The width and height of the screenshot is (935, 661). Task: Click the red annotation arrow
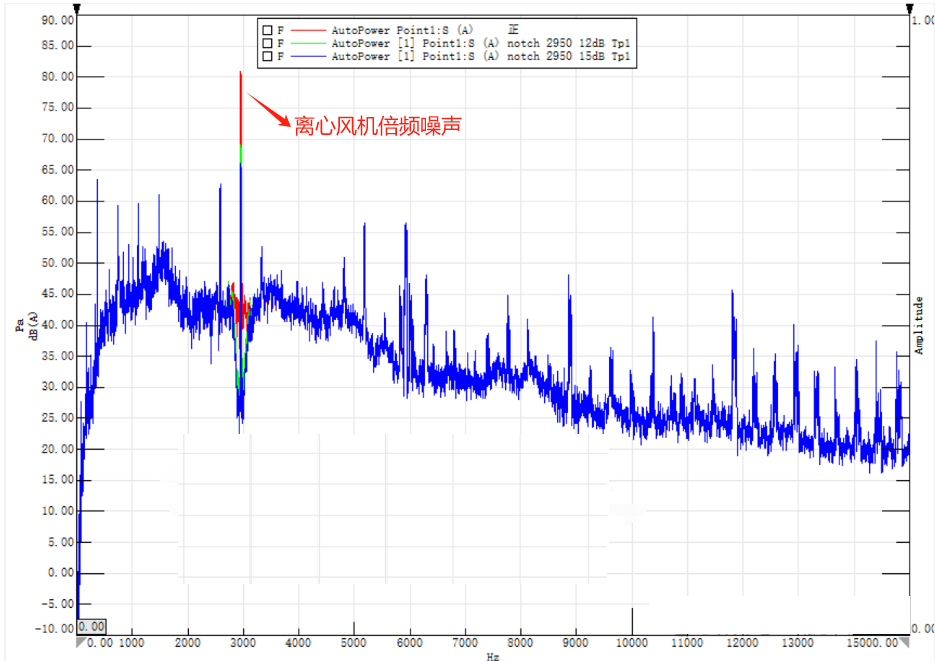pyautogui.click(x=268, y=108)
